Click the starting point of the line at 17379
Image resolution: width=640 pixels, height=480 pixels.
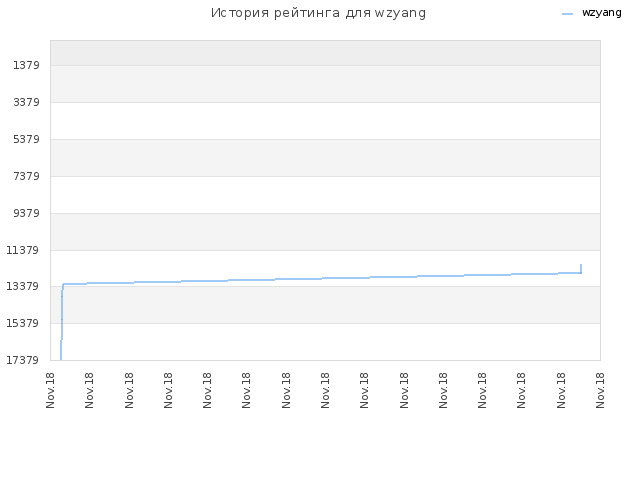click(61, 359)
